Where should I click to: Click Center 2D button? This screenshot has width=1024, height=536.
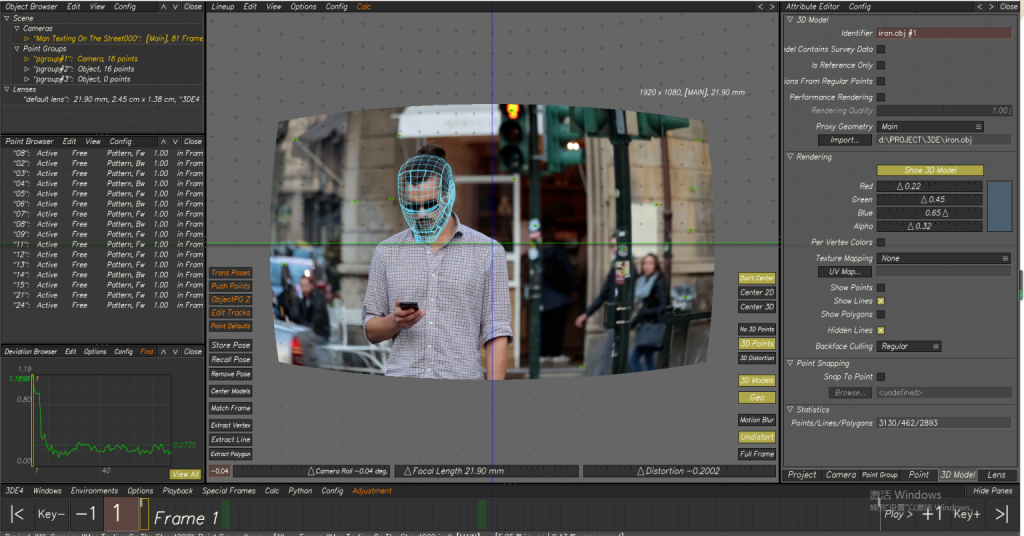coord(757,292)
